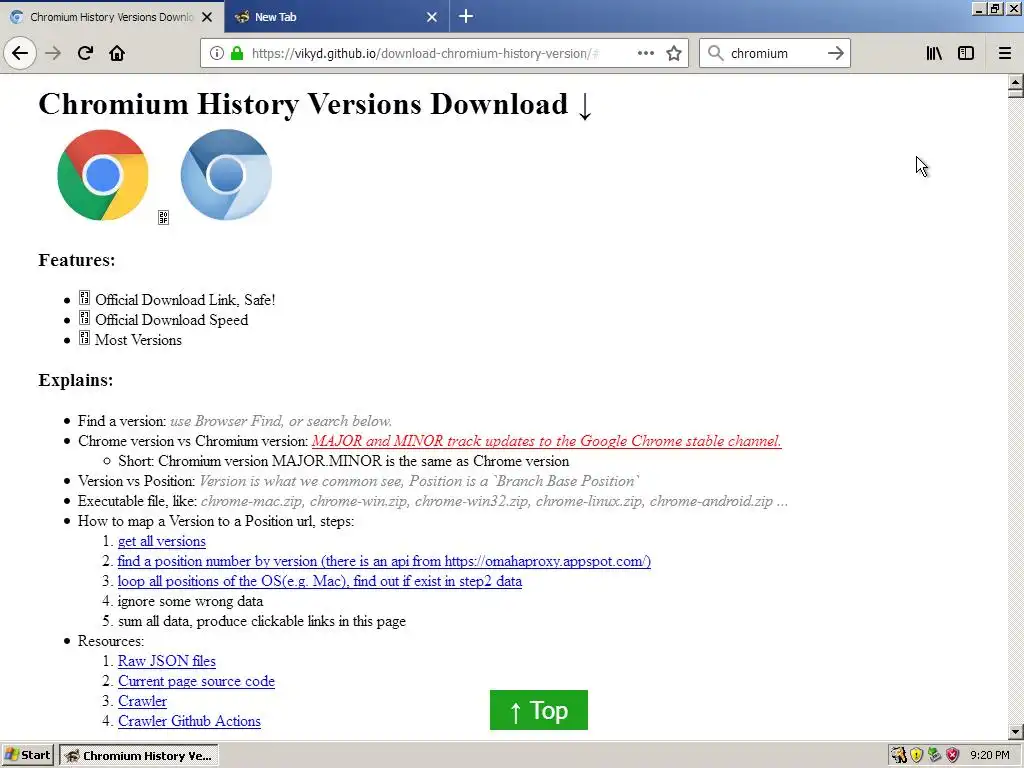Screen dimensions: 1024x768
Task: Open the Current page source code link
Action: tap(196, 681)
